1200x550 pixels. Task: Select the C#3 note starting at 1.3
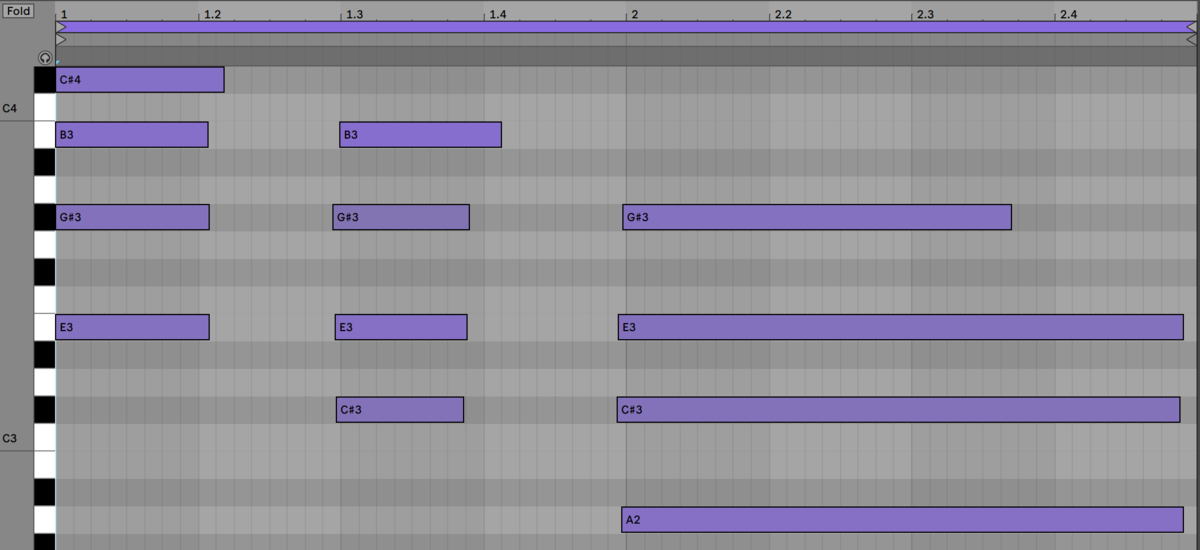[400, 410]
